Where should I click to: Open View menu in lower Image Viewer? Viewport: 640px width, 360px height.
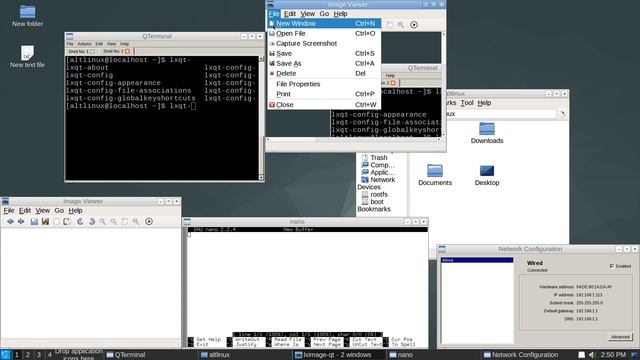click(42, 211)
